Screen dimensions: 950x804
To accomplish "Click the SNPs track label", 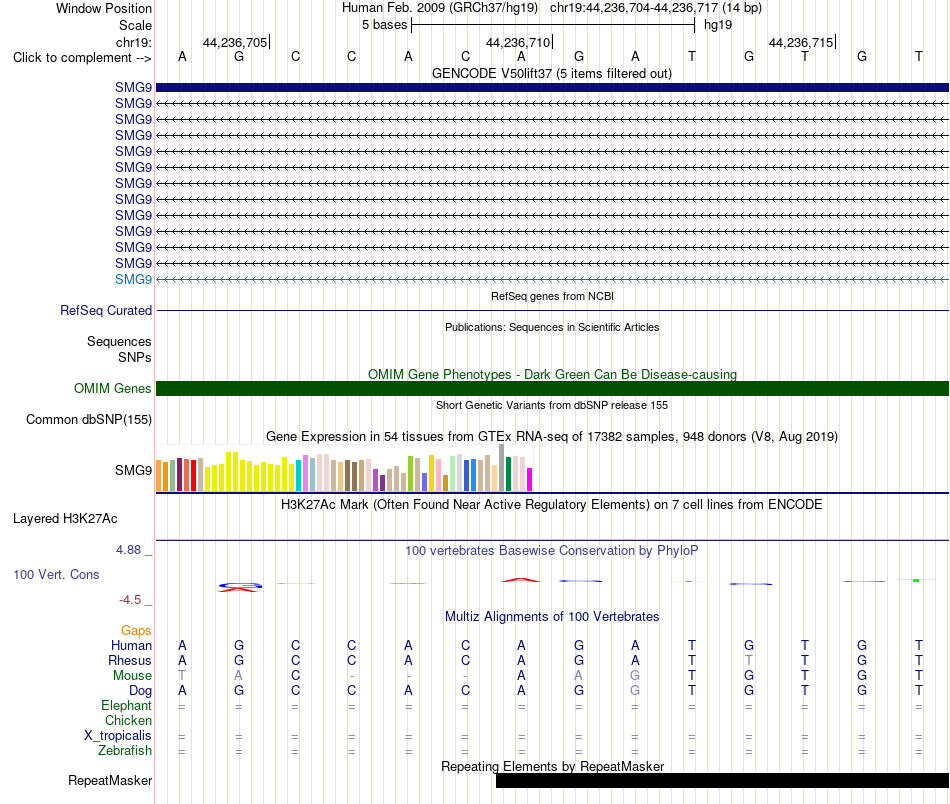I will 135,357.
